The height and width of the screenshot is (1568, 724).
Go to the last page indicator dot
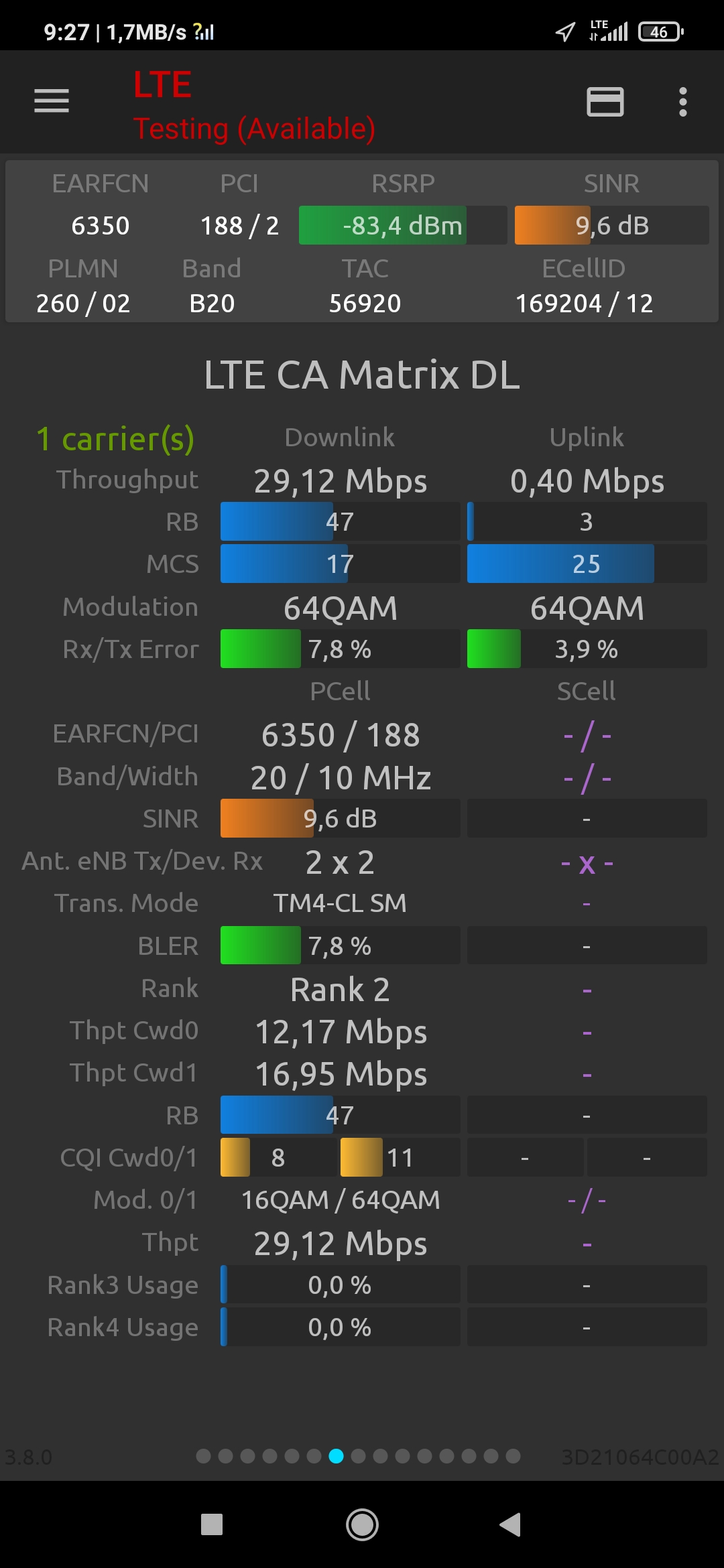point(513,1456)
